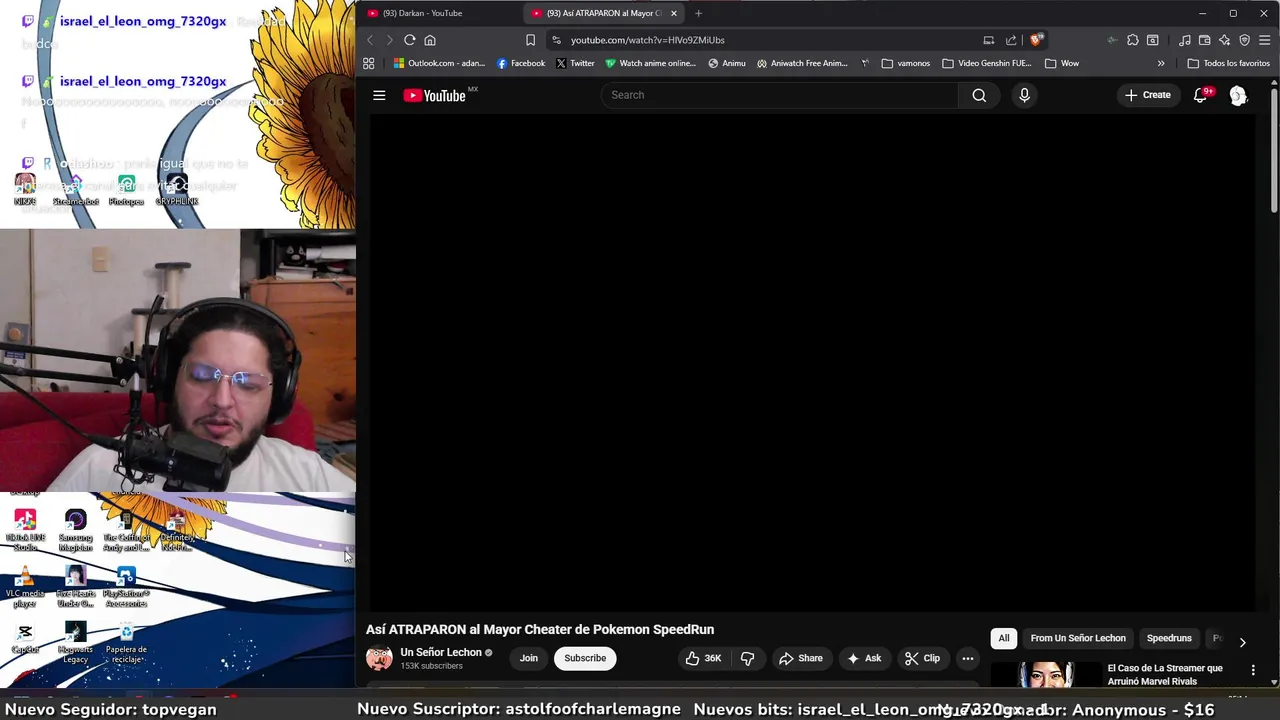Reload the page with the refresh icon

point(409,40)
